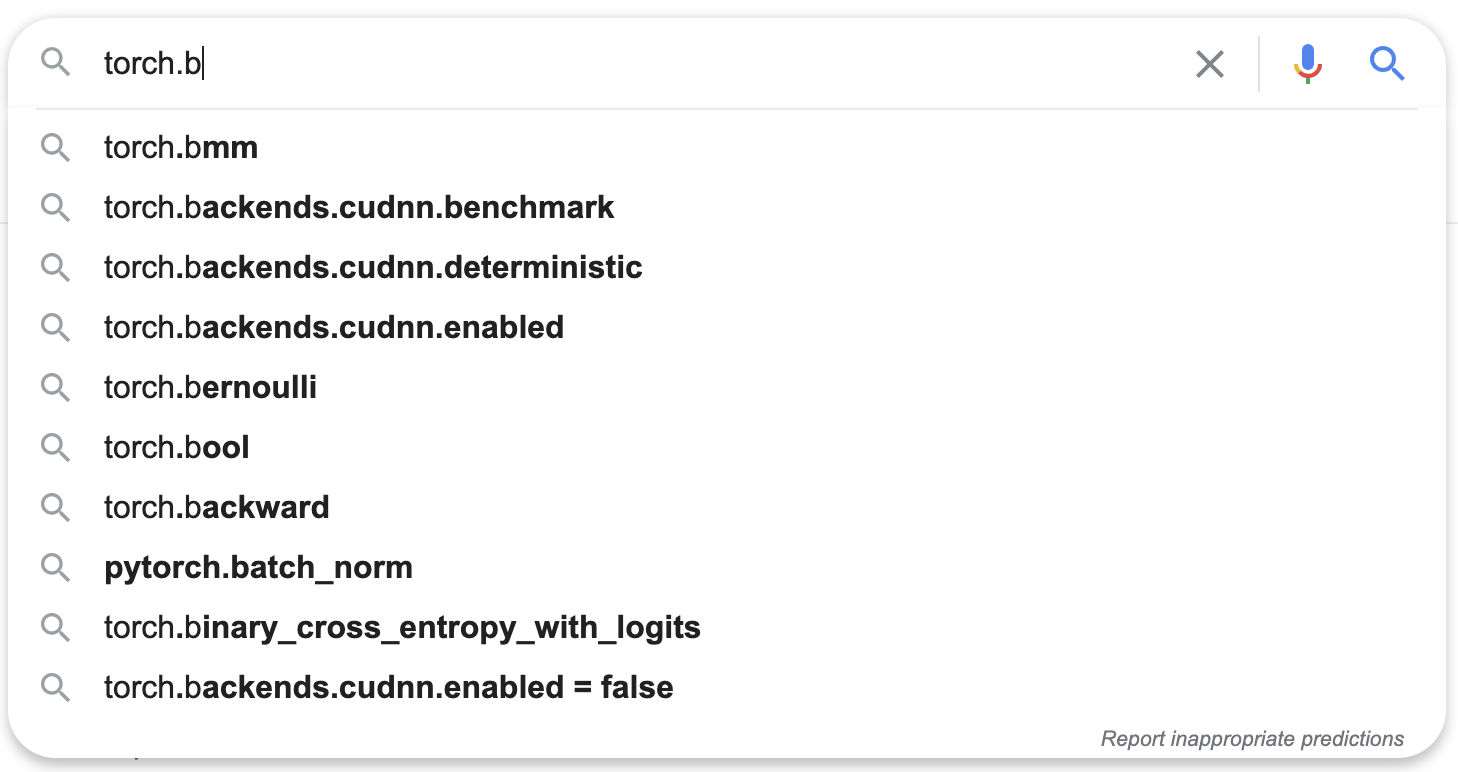Viewport: 1458px width, 772px height.
Task: Click the gray search icon left of the input
Action: click(56, 64)
